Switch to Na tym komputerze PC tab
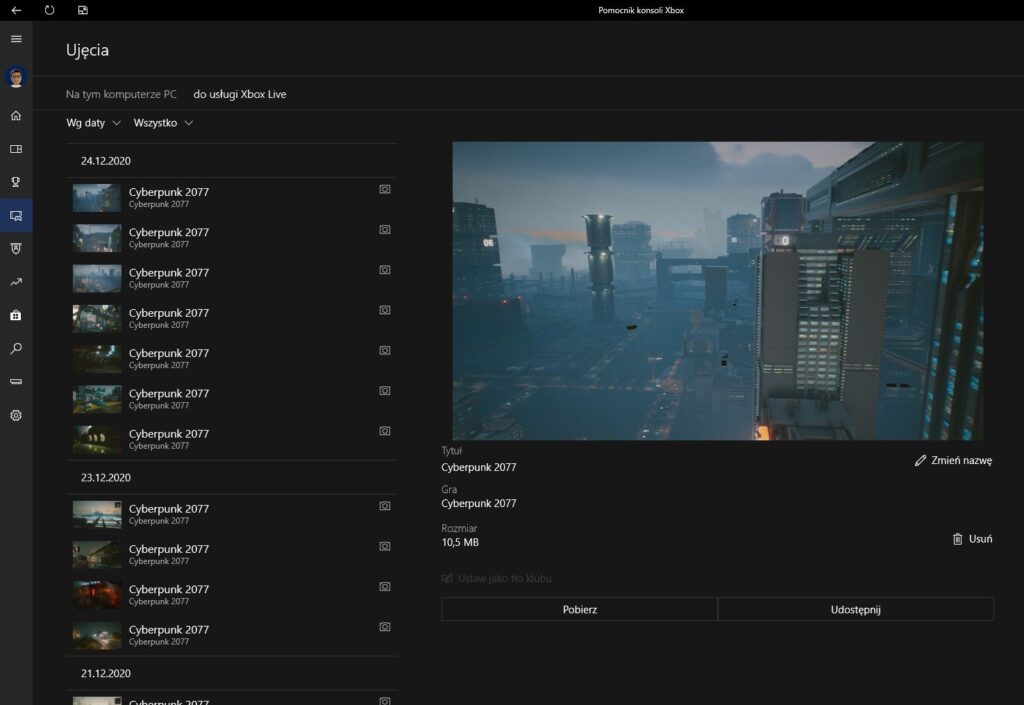The image size is (1024, 705). click(121, 94)
